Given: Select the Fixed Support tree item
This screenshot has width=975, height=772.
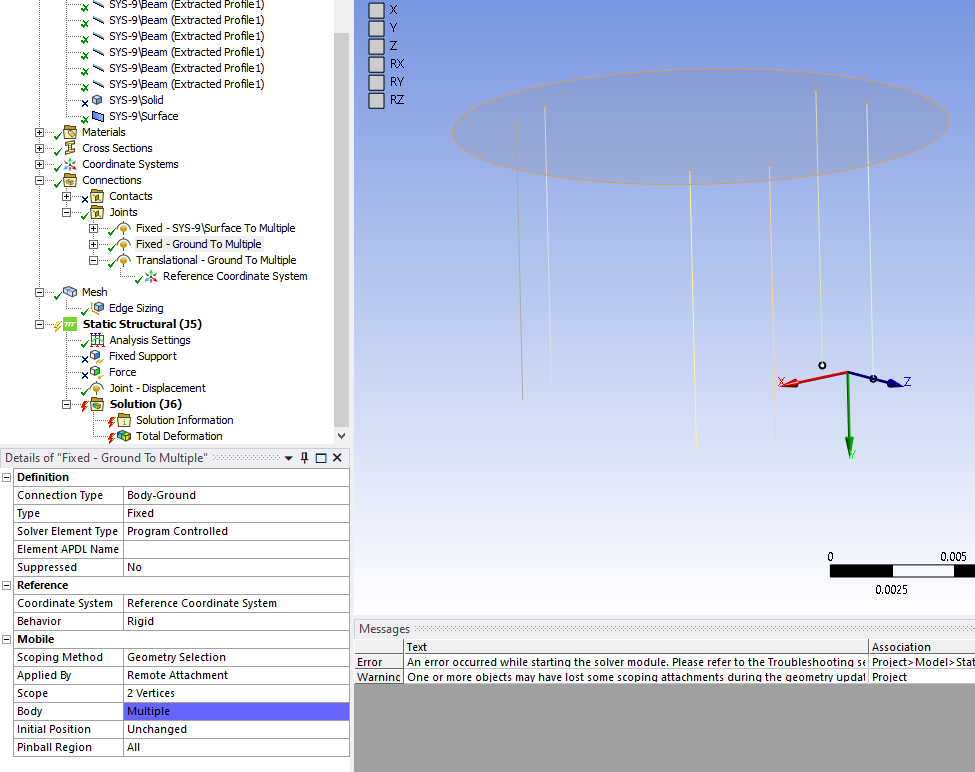Looking at the screenshot, I should click(x=142, y=356).
